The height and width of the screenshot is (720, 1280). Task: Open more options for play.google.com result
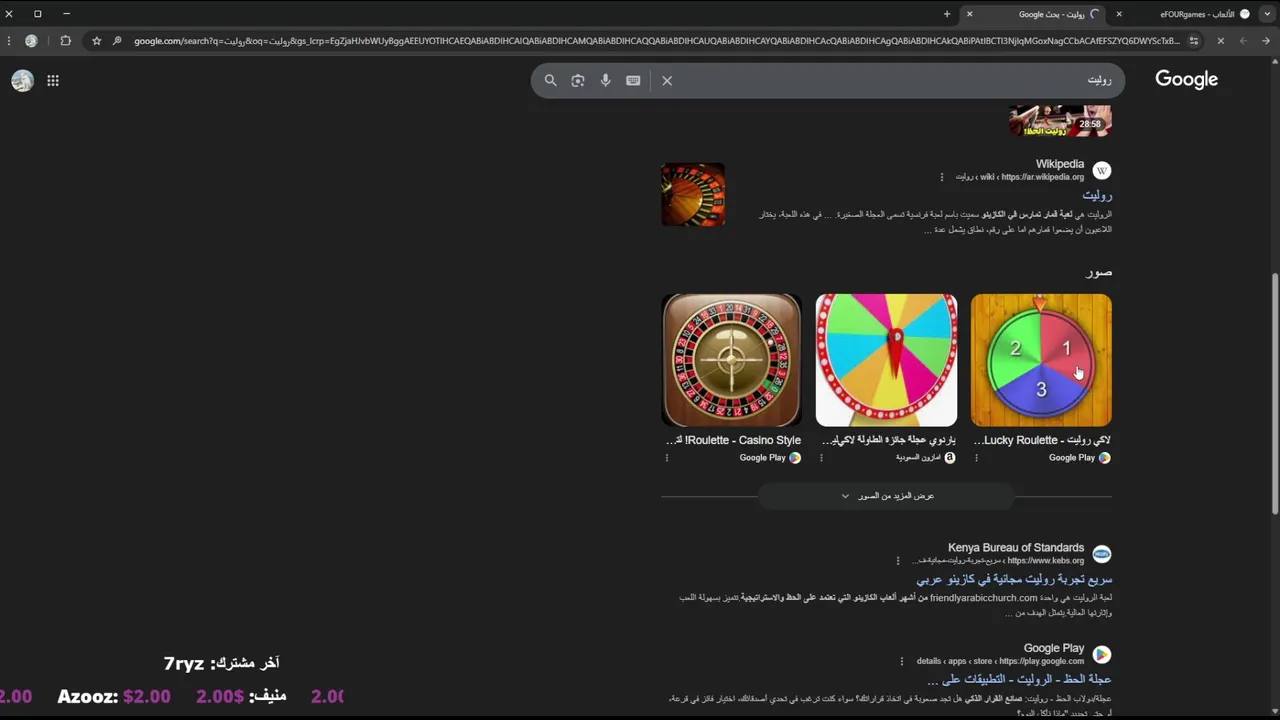pos(901,661)
